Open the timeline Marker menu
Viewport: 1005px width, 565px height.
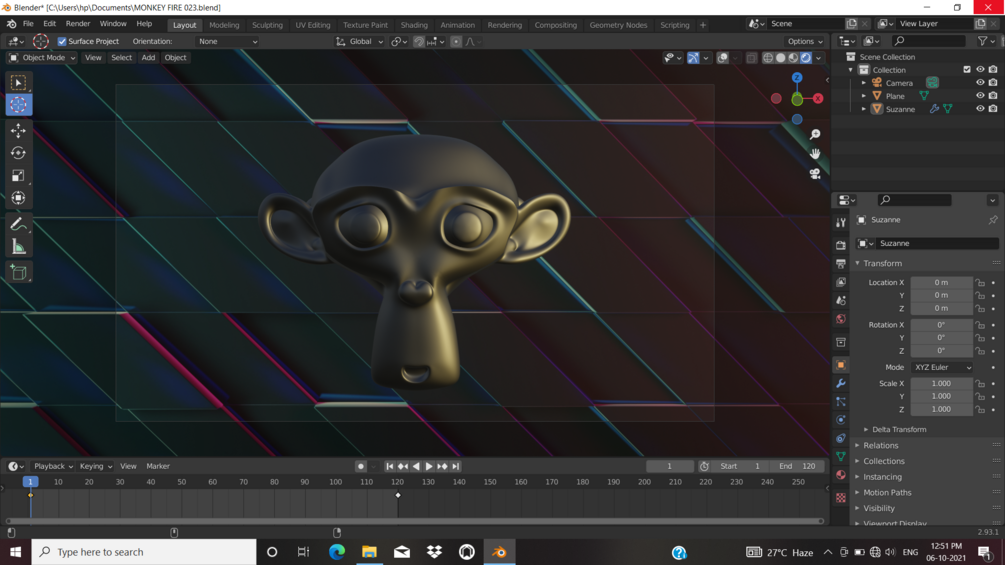point(158,466)
